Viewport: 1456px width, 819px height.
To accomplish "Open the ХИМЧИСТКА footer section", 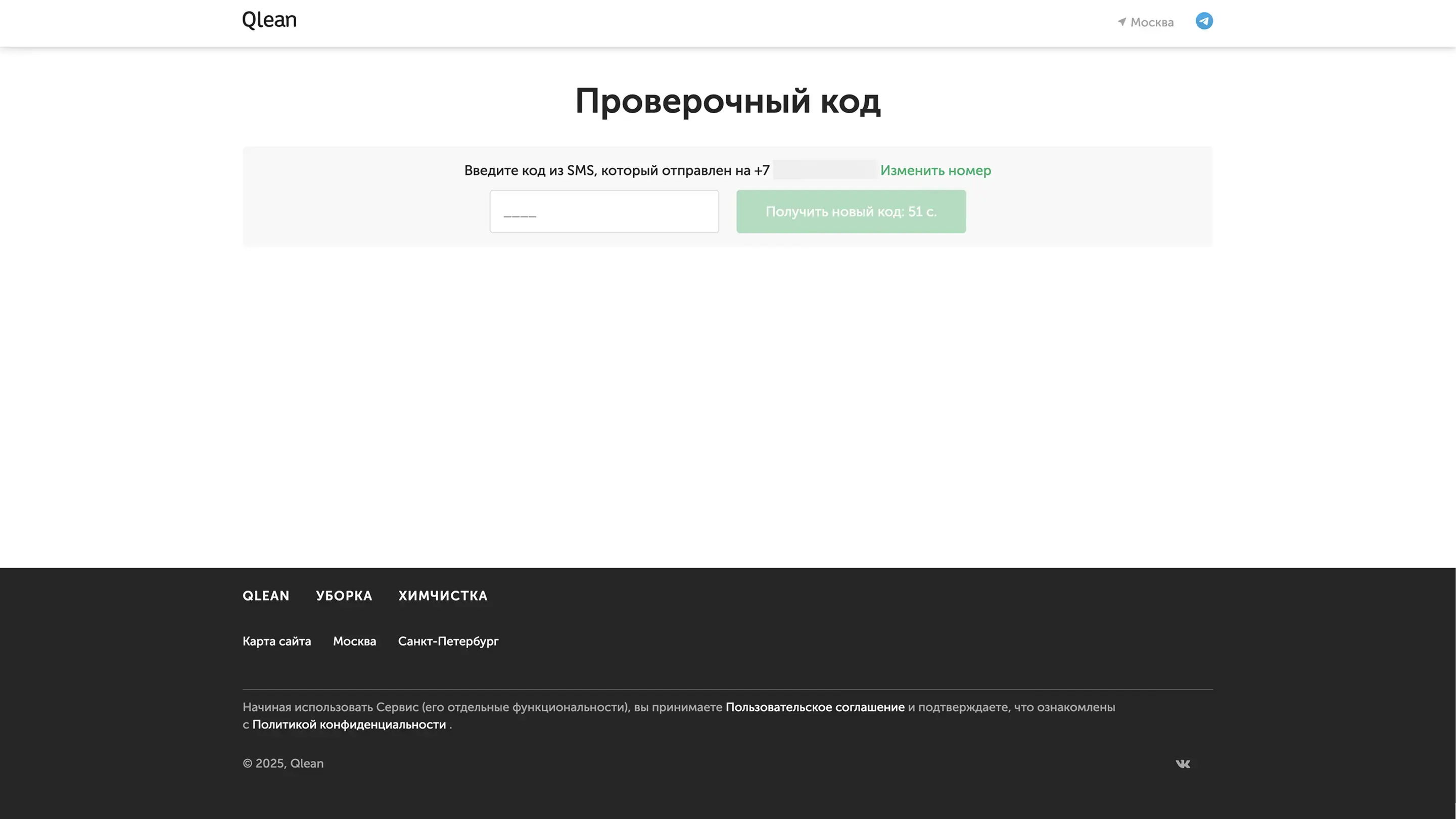I will (443, 596).
